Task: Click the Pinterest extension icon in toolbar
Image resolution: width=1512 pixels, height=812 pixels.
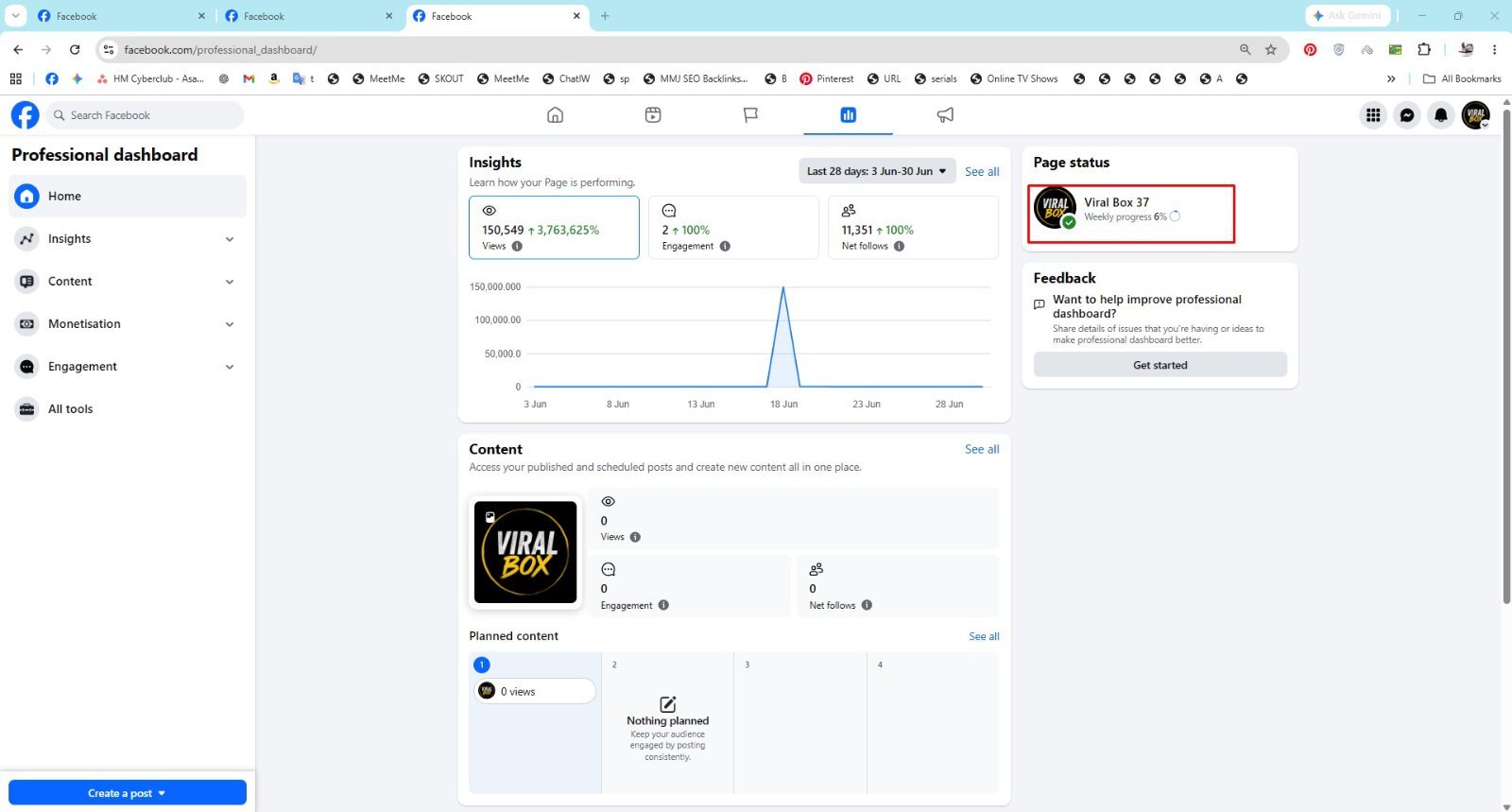Action: pos(1310,49)
